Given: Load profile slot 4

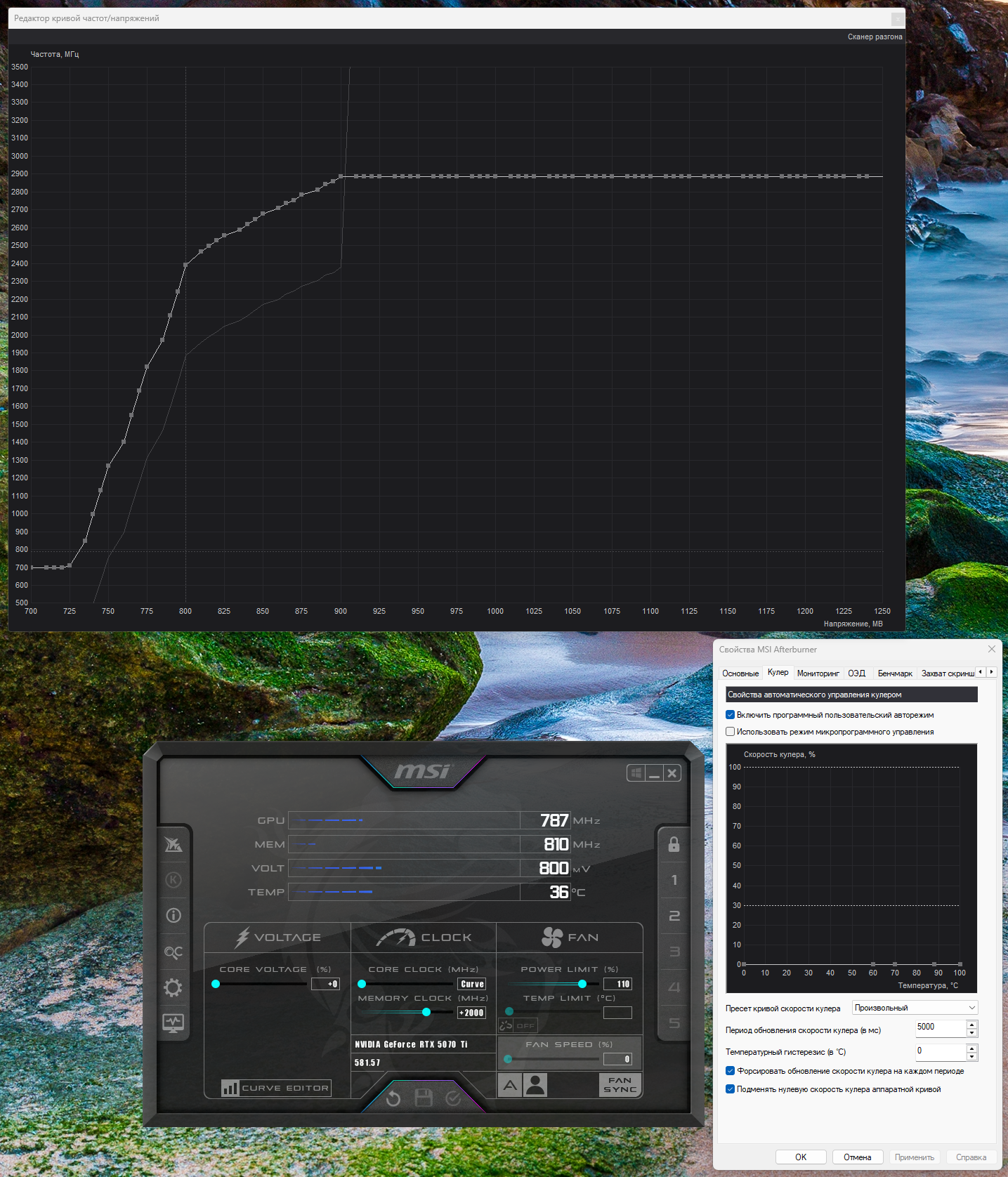Looking at the screenshot, I should 674,987.
